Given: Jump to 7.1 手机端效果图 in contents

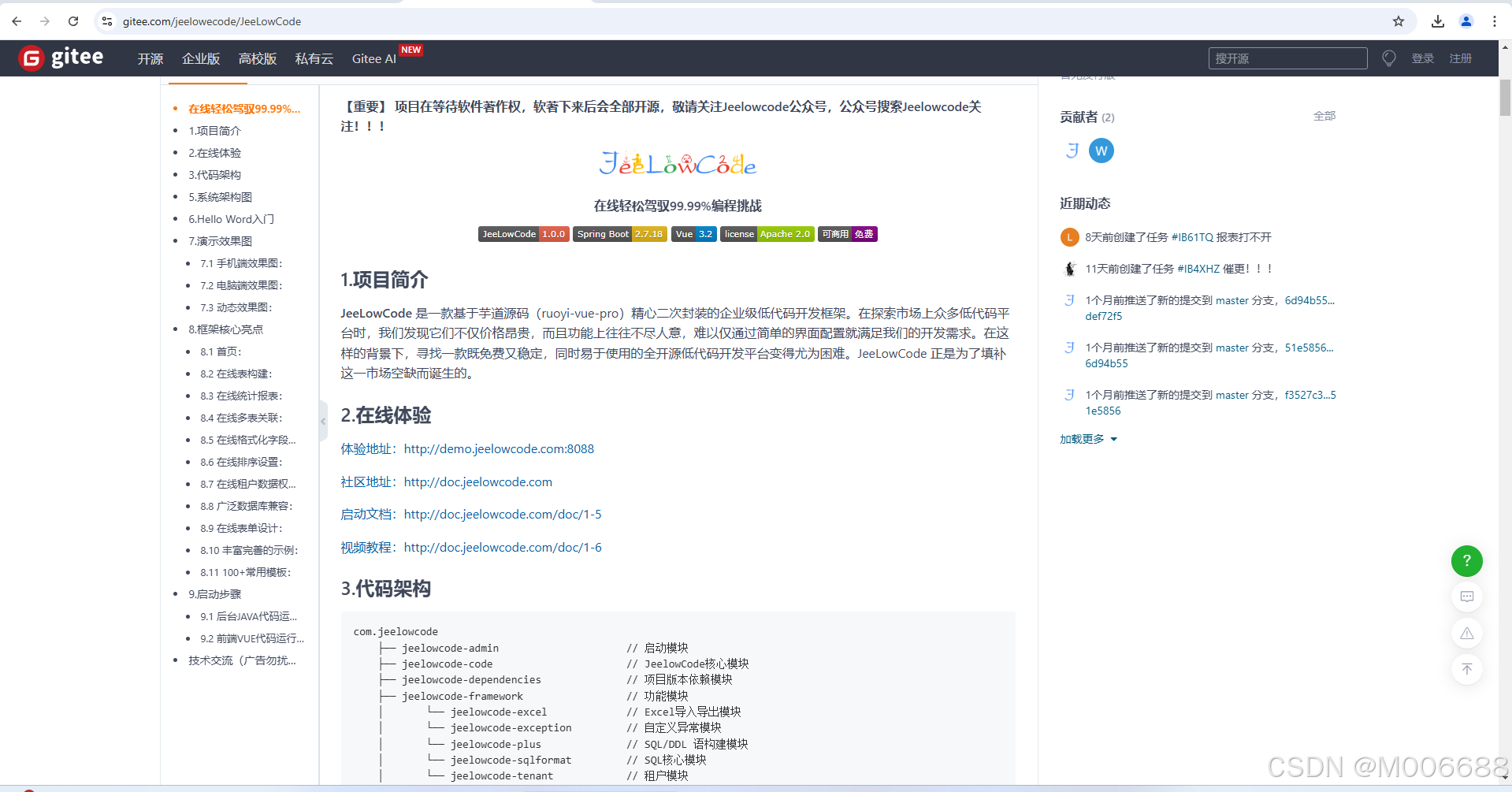Looking at the screenshot, I should click(x=241, y=263).
